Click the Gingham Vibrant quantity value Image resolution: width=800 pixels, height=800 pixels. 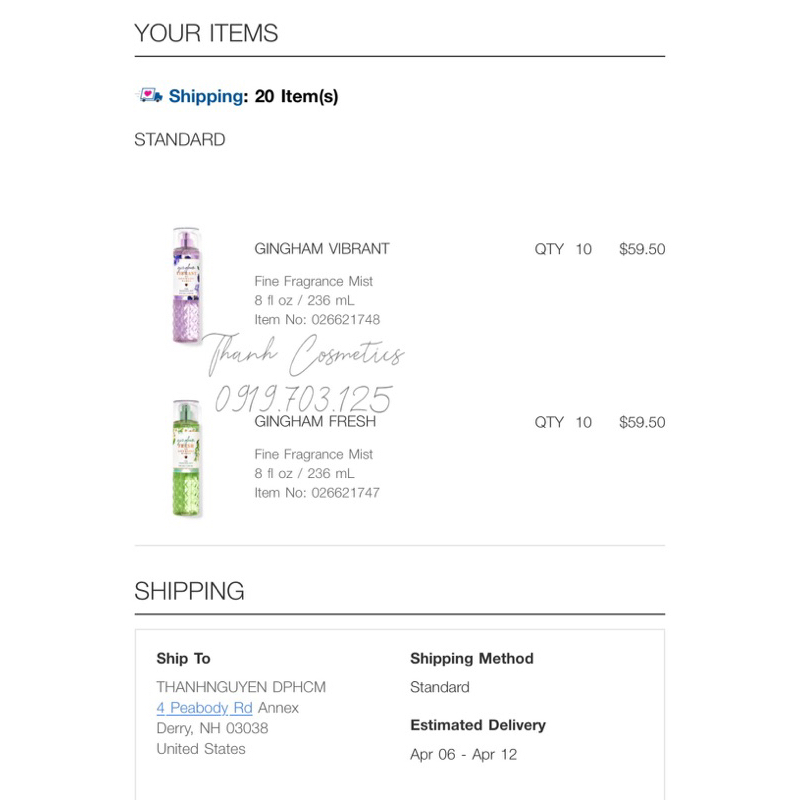pos(583,249)
